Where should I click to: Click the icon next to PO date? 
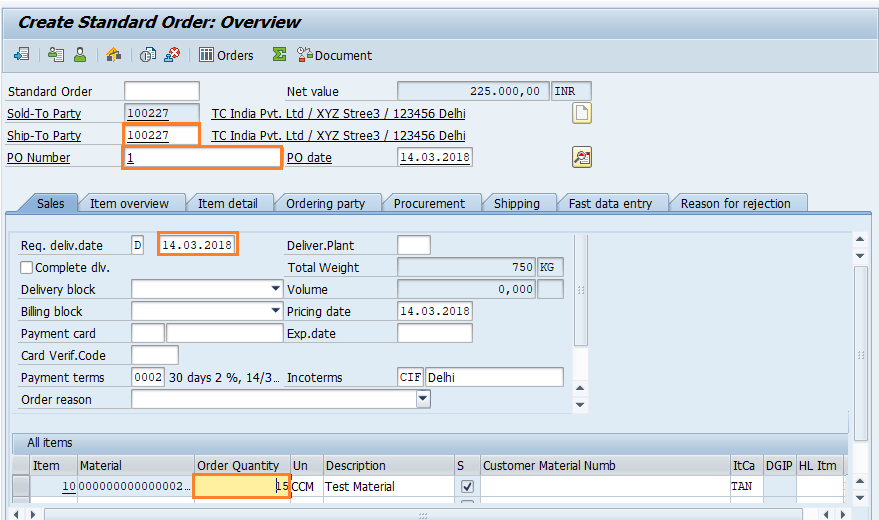581,157
